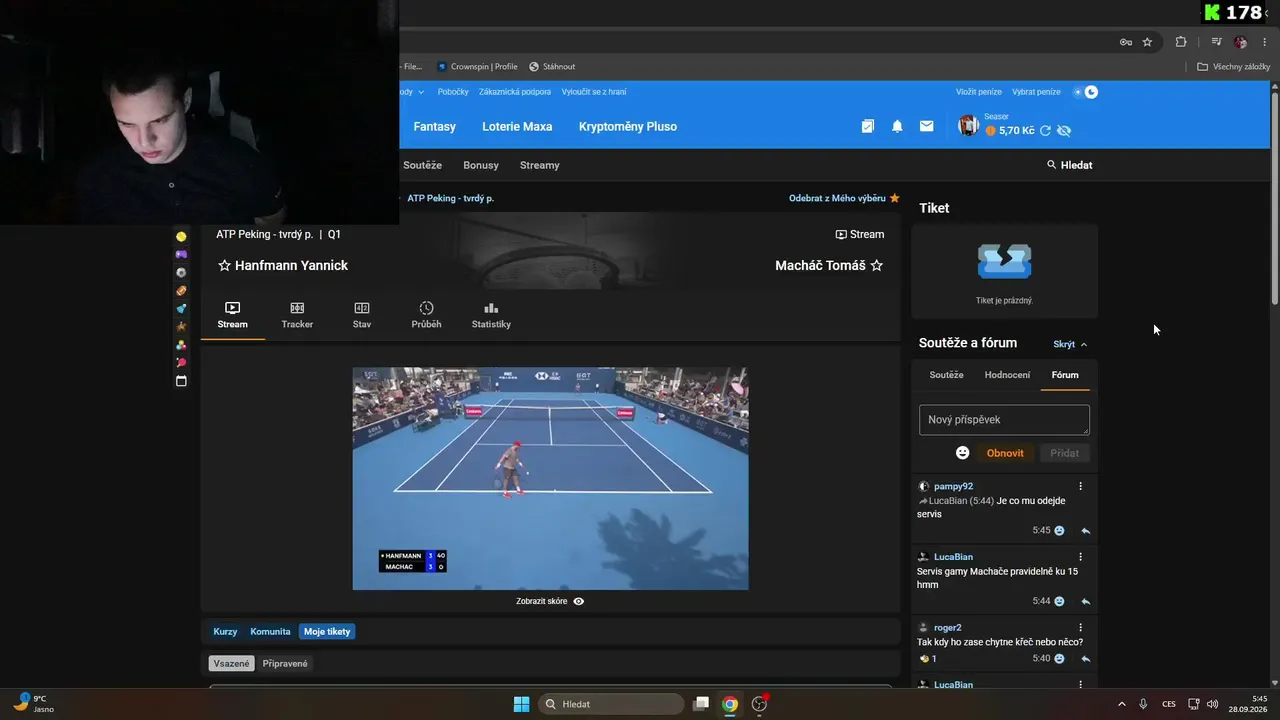Viewport: 1280px width, 720px height.
Task: Select the soccer ball icon in sidebar
Action: coord(181,273)
